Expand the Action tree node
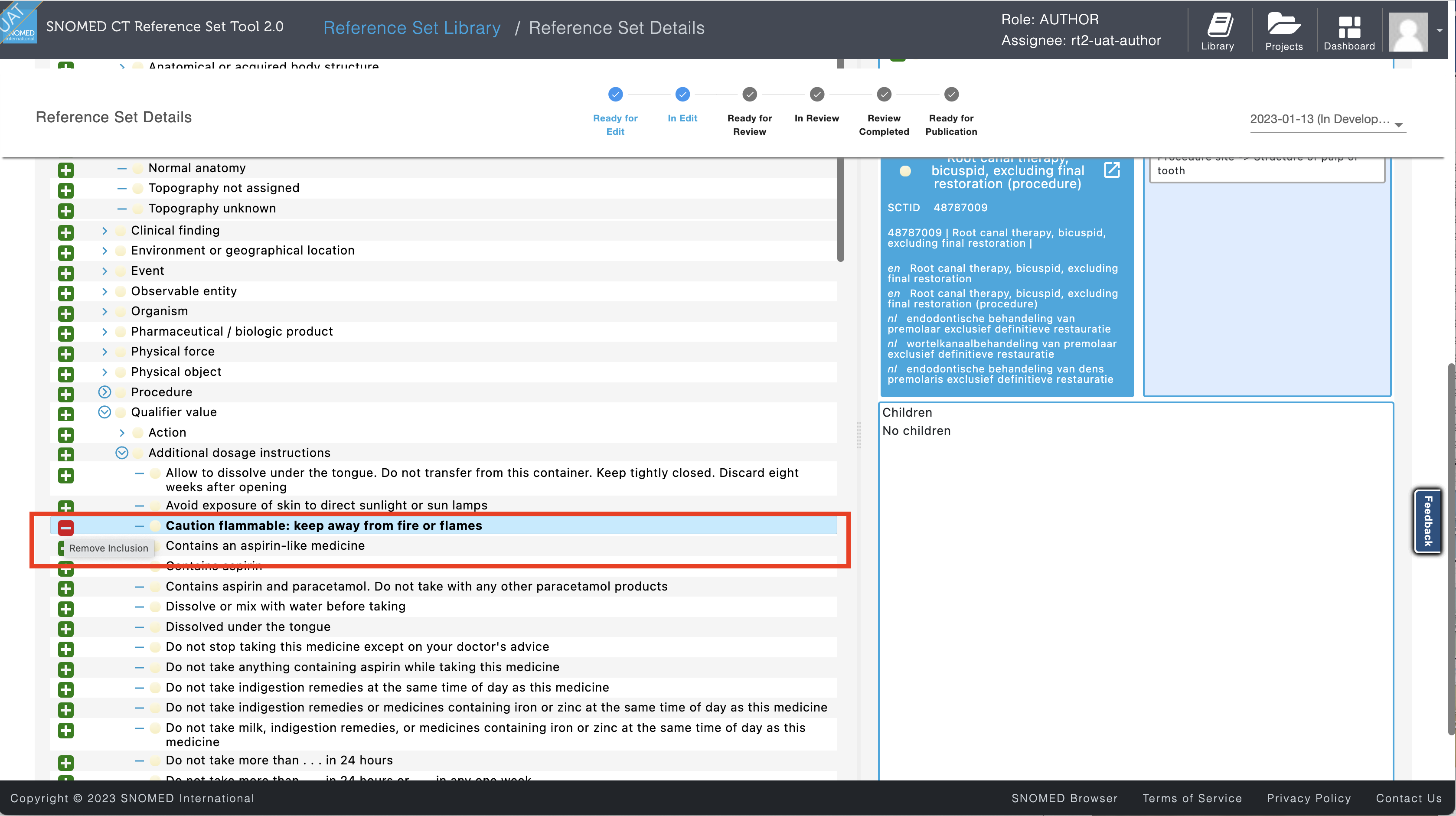The width and height of the screenshot is (1456, 816). coord(122,432)
